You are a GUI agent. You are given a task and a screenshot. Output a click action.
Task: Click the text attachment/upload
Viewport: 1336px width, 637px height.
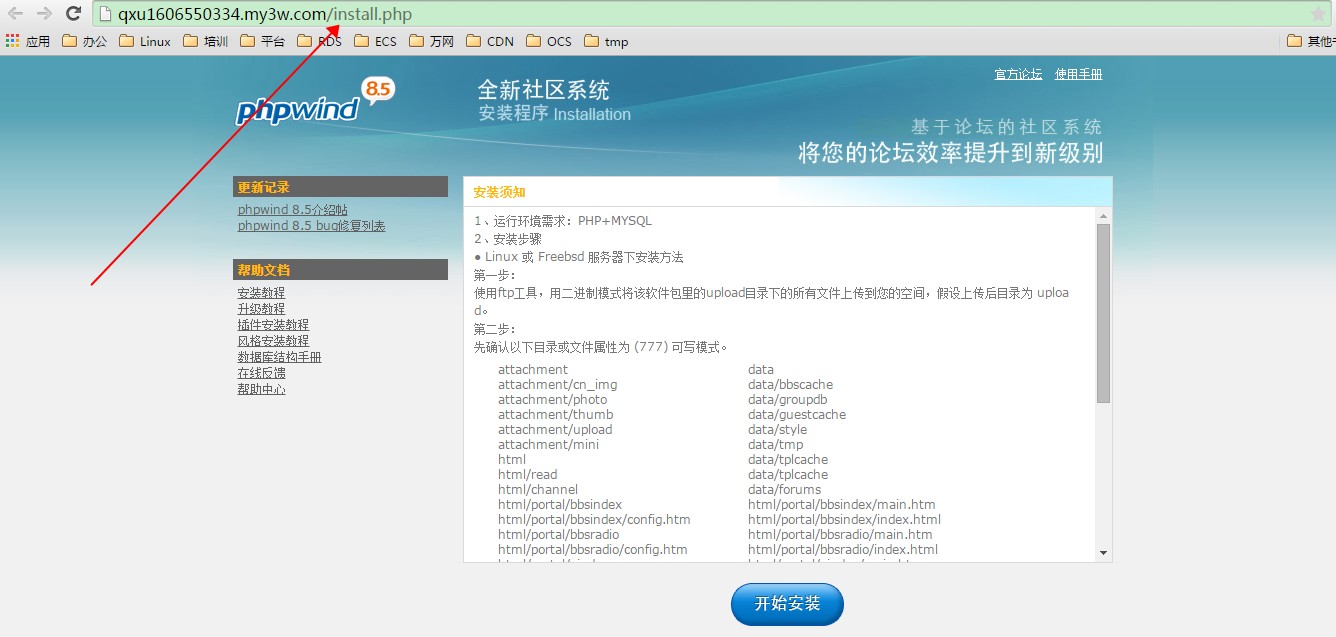(x=554, y=430)
